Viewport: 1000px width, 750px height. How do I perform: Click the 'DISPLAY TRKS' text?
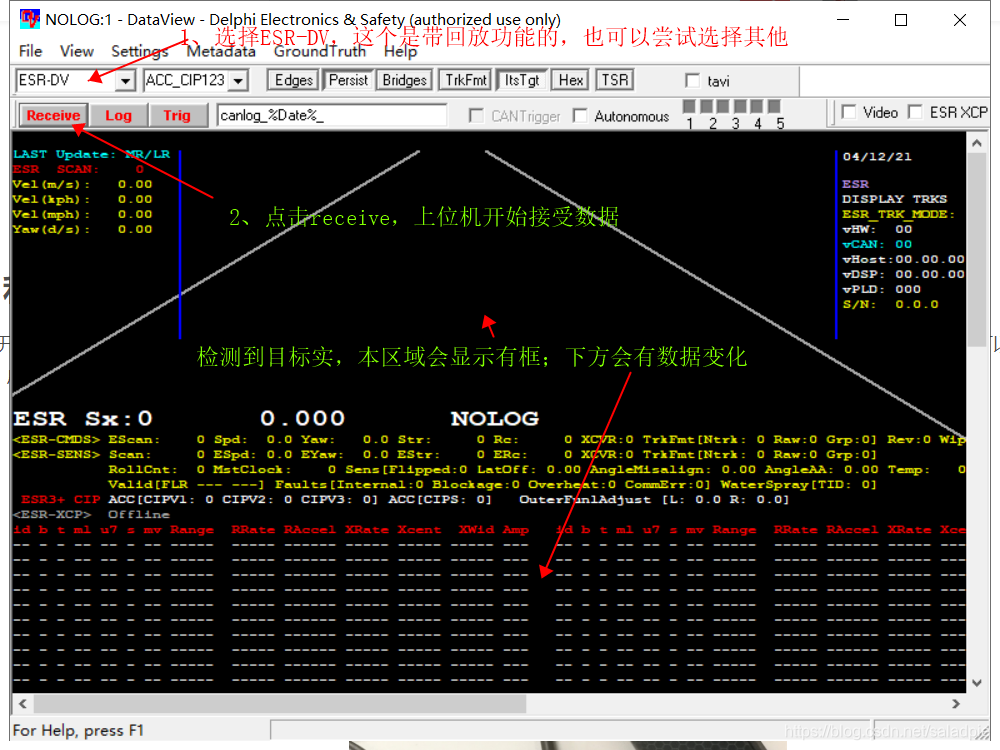point(894,199)
